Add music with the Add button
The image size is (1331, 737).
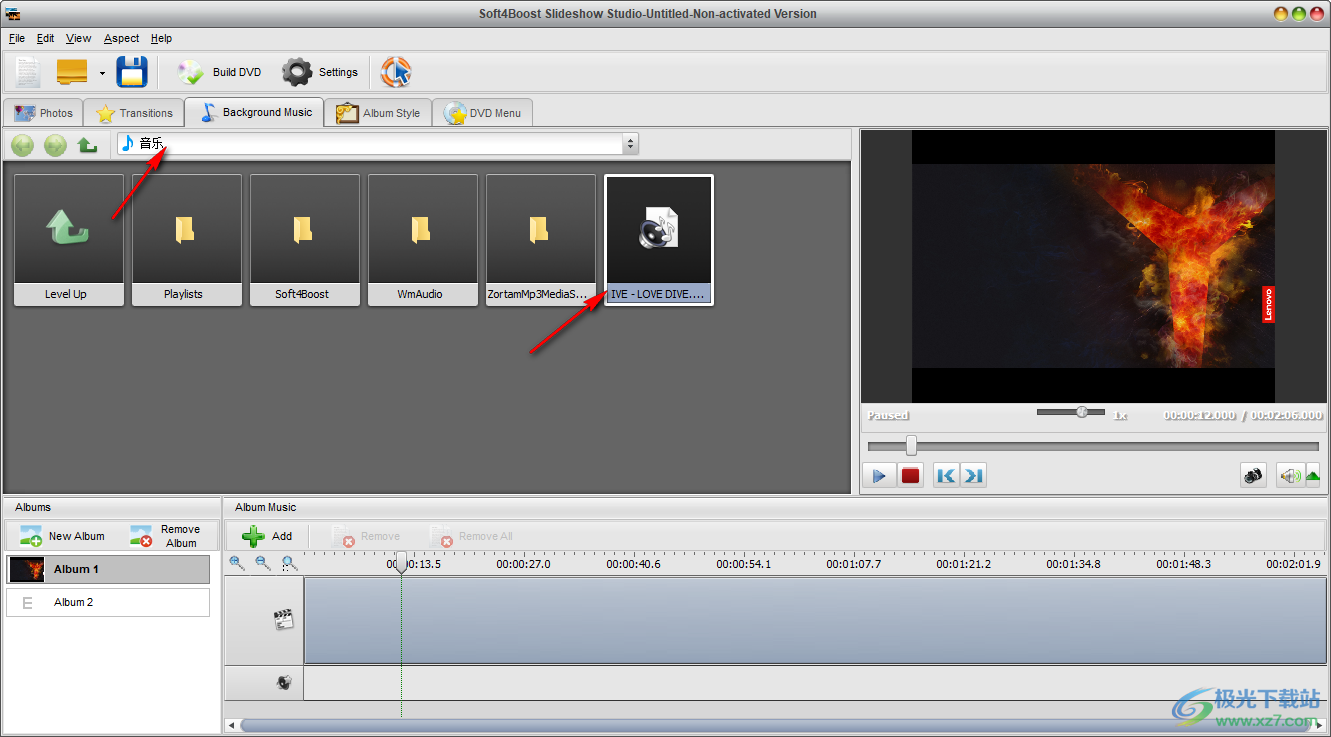(267, 536)
